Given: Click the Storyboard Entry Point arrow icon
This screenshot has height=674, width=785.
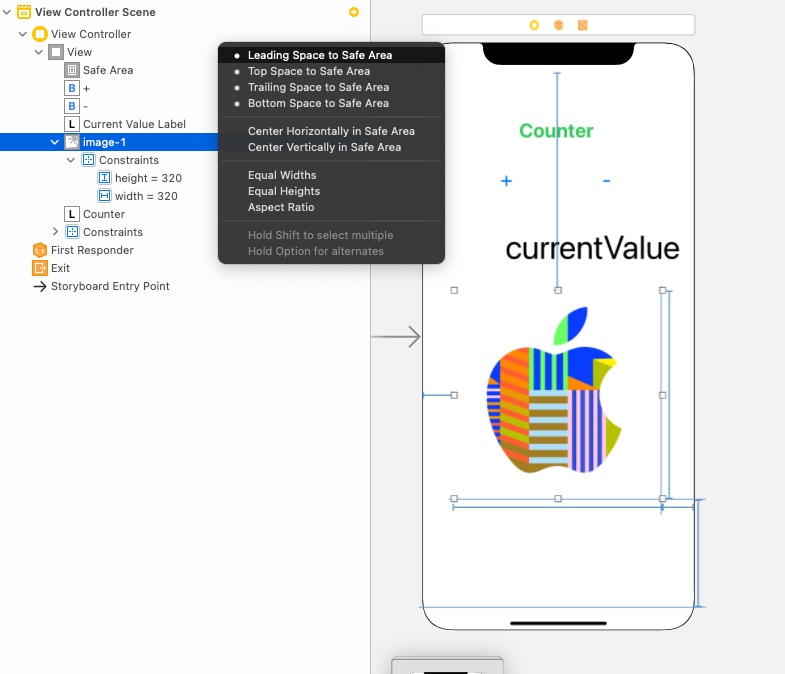Looking at the screenshot, I should coord(40,286).
